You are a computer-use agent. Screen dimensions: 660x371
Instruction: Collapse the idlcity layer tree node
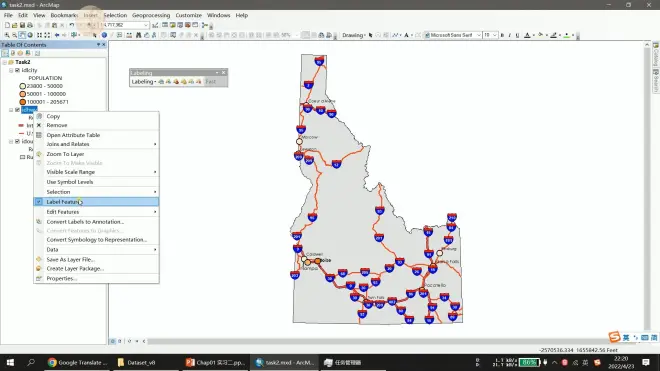tap(11, 70)
